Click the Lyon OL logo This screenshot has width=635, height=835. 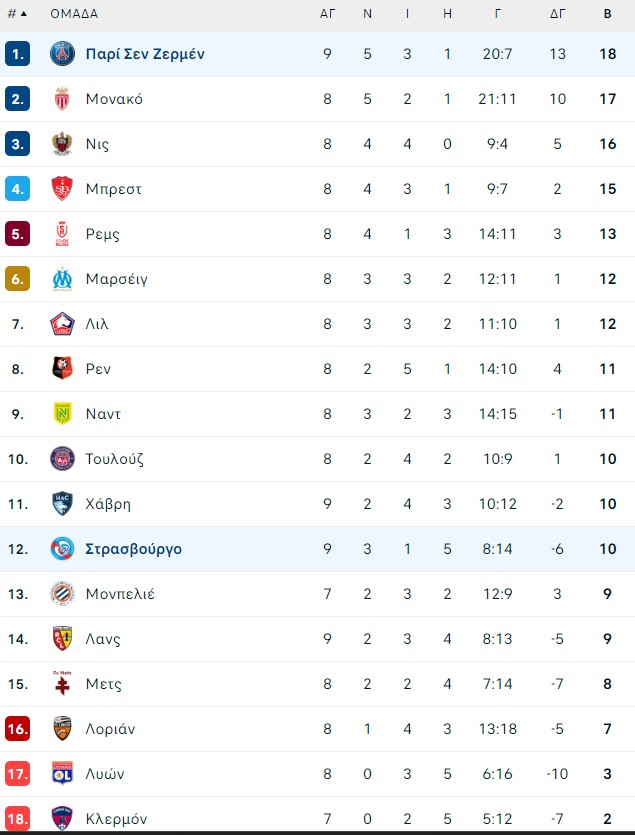click(x=62, y=774)
